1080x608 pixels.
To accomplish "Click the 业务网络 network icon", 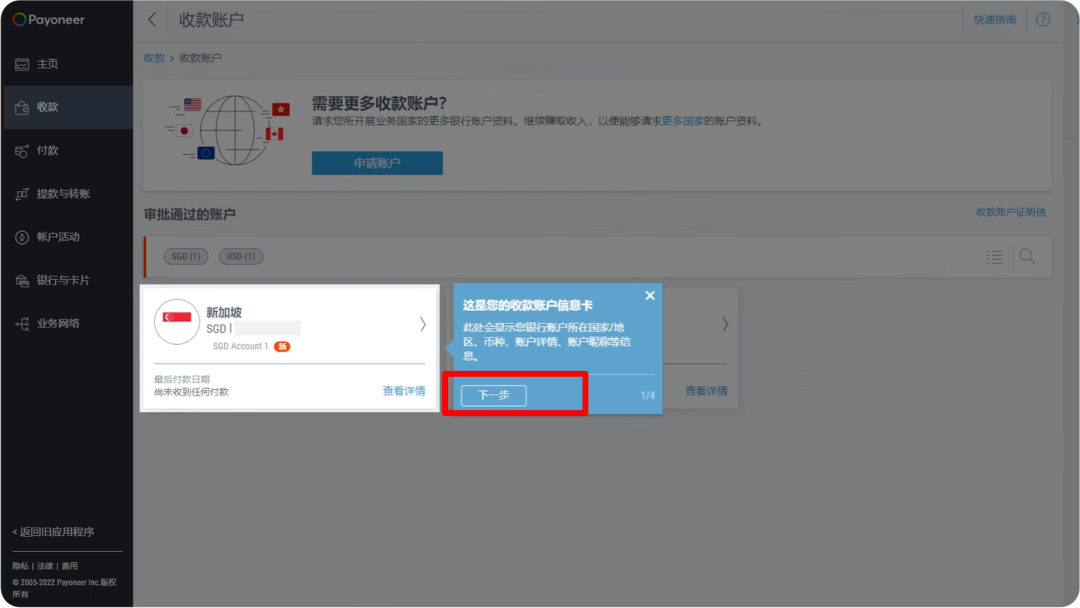I will (x=22, y=324).
